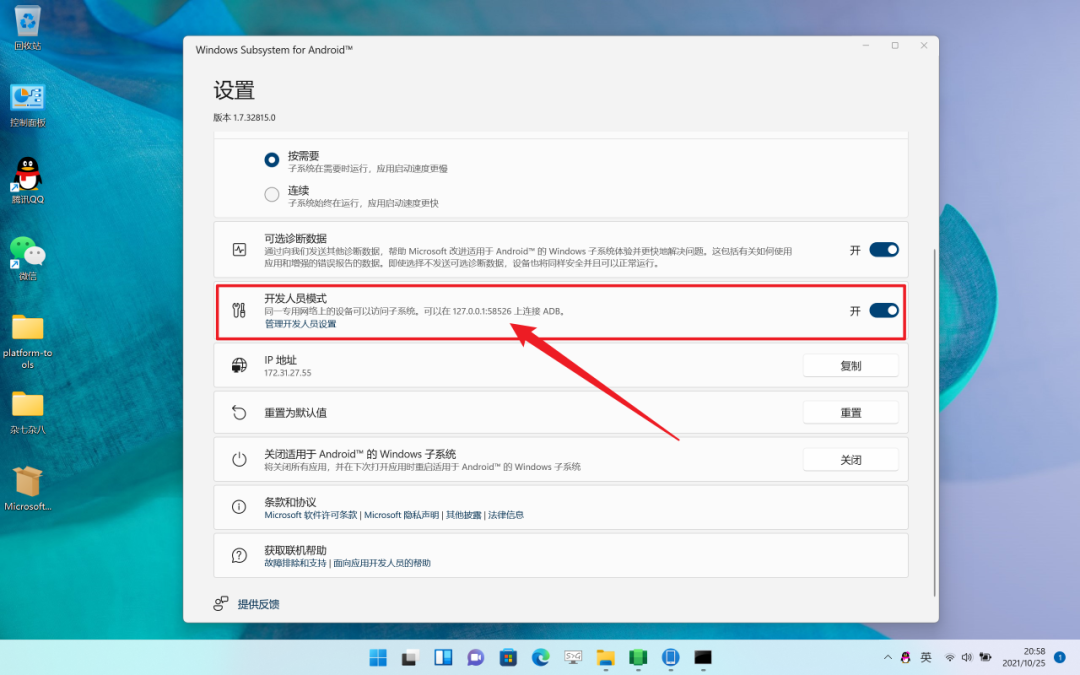Turn off the 开发人员模式 toggle
The height and width of the screenshot is (675, 1080).
884,311
